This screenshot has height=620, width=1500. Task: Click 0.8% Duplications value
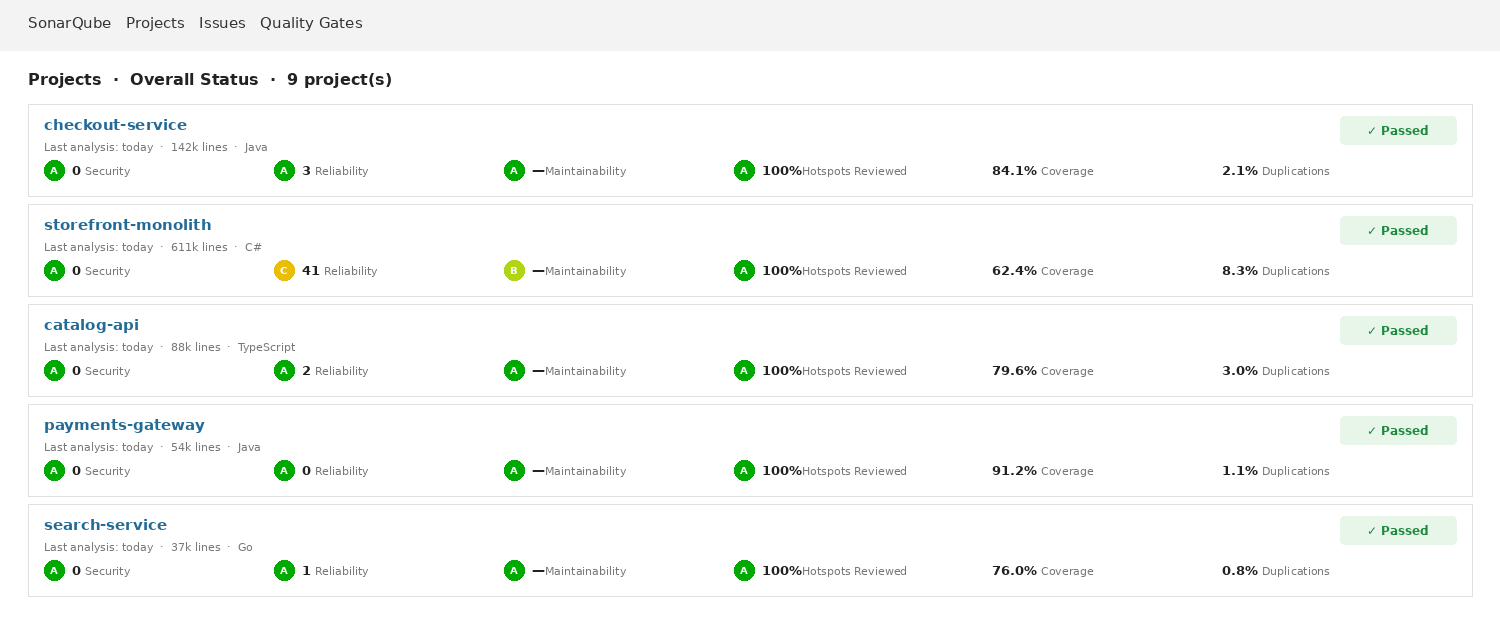coord(1240,571)
